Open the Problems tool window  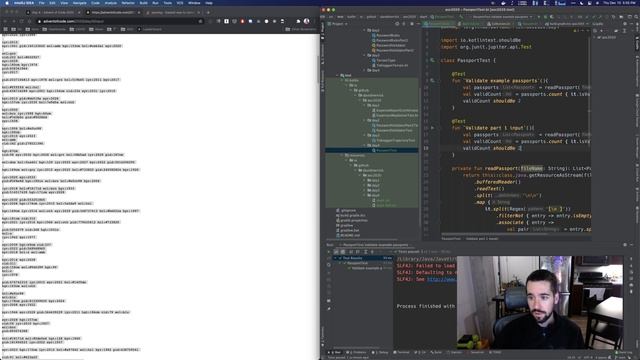pyautogui.click(x=357, y=352)
